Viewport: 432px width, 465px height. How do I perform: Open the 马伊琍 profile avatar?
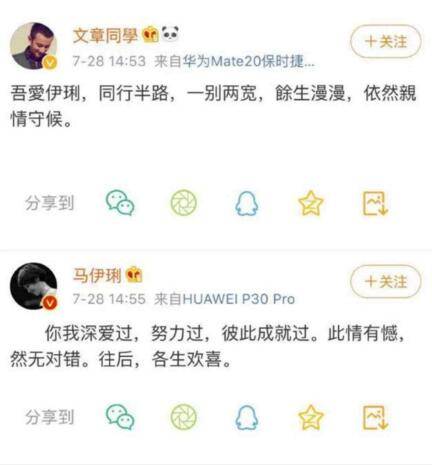click(x=33, y=286)
